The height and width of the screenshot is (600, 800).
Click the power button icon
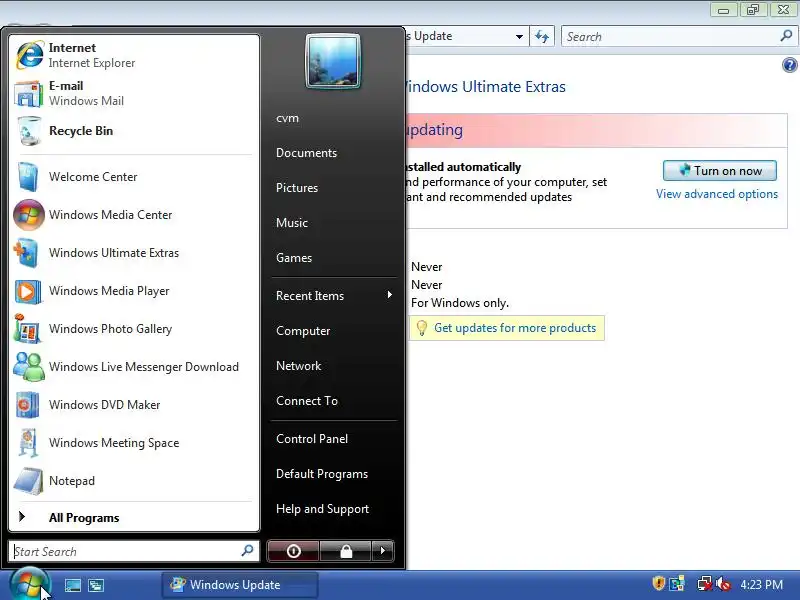coord(293,551)
